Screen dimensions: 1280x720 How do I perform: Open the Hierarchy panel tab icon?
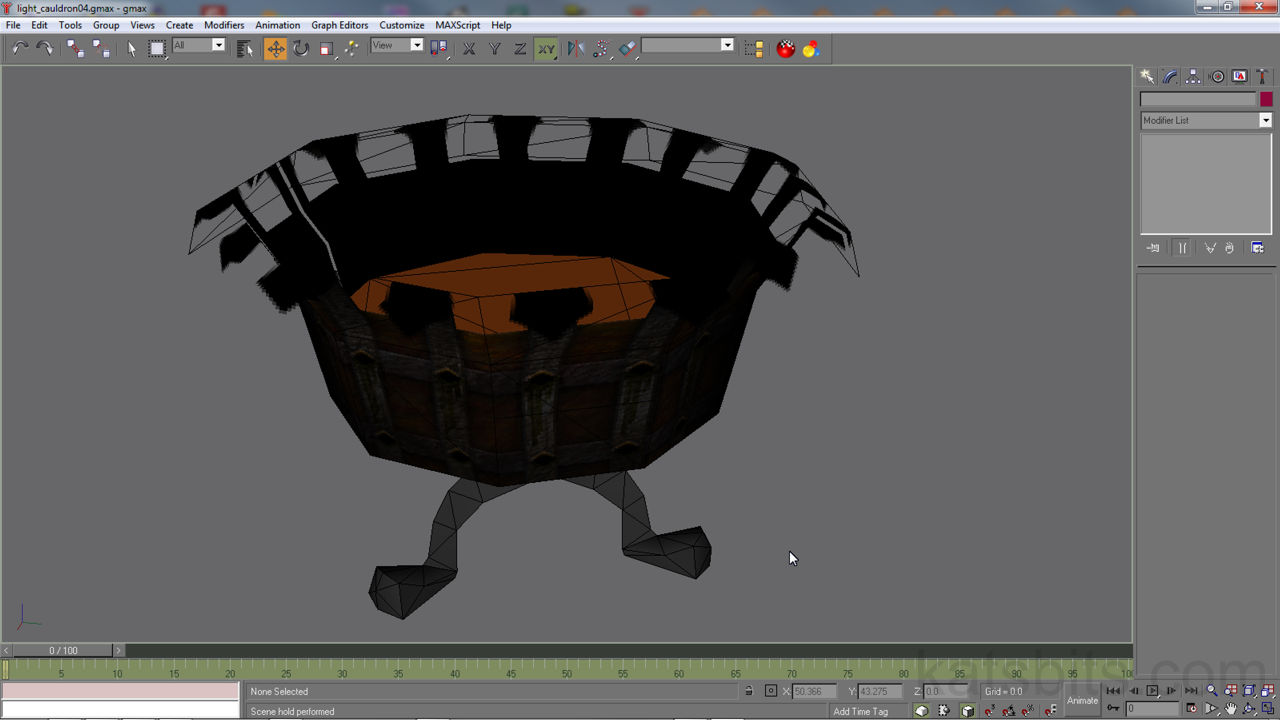point(1193,77)
